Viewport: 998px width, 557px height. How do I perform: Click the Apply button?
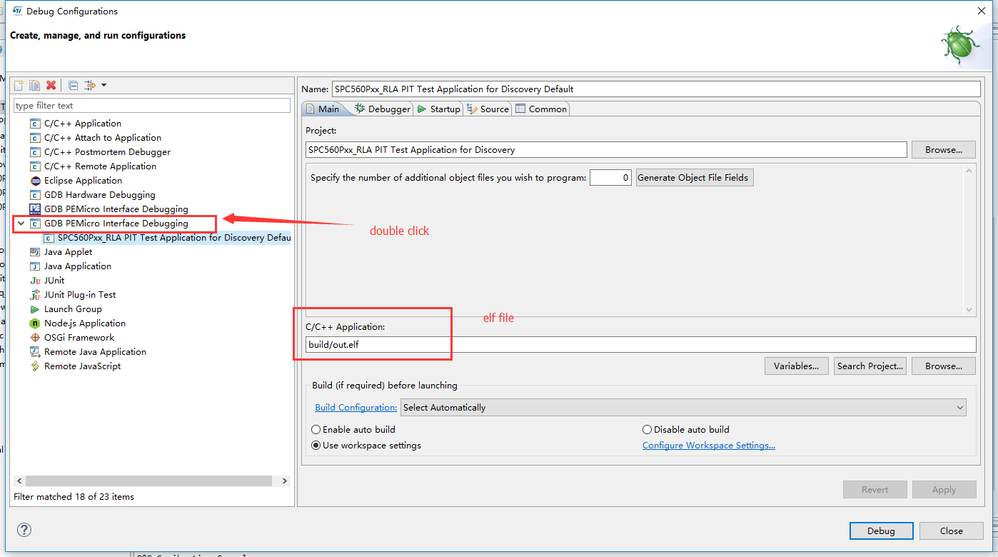944,490
